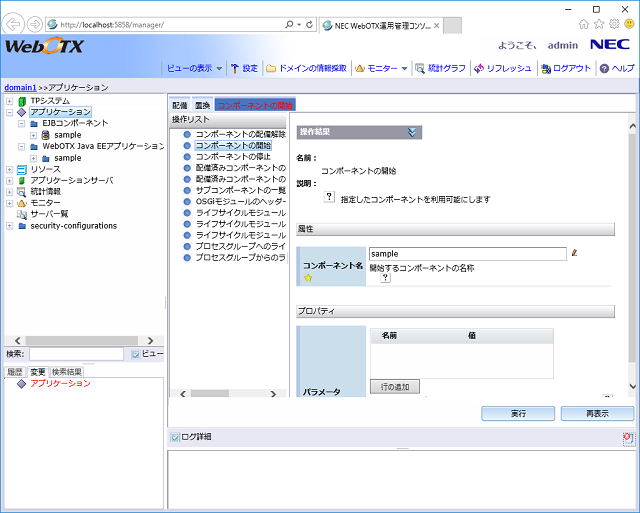Click the 統計グラフ statistics graph icon
The height and width of the screenshot is (513, 640).
coord(421,68)
